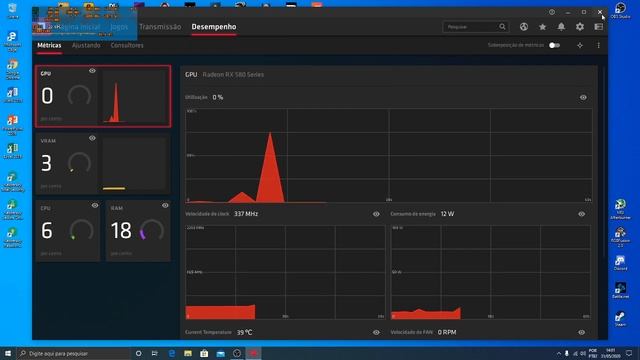Open File Explorer from taskbar

(x=188, y=353)
